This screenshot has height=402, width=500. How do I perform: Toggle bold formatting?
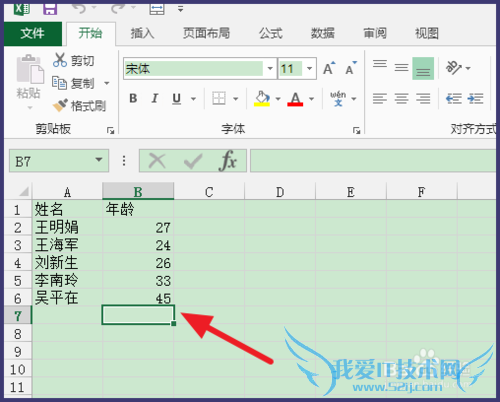tap(133, 98)
